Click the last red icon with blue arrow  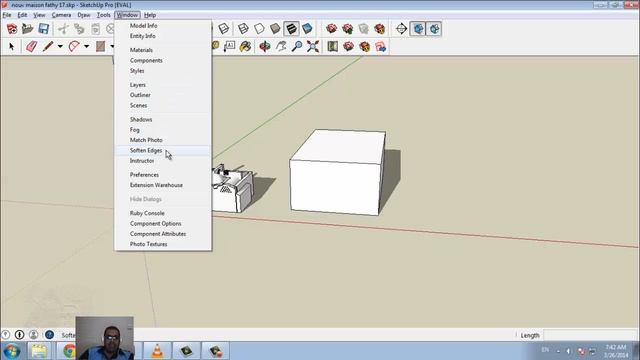pos(380,47)
